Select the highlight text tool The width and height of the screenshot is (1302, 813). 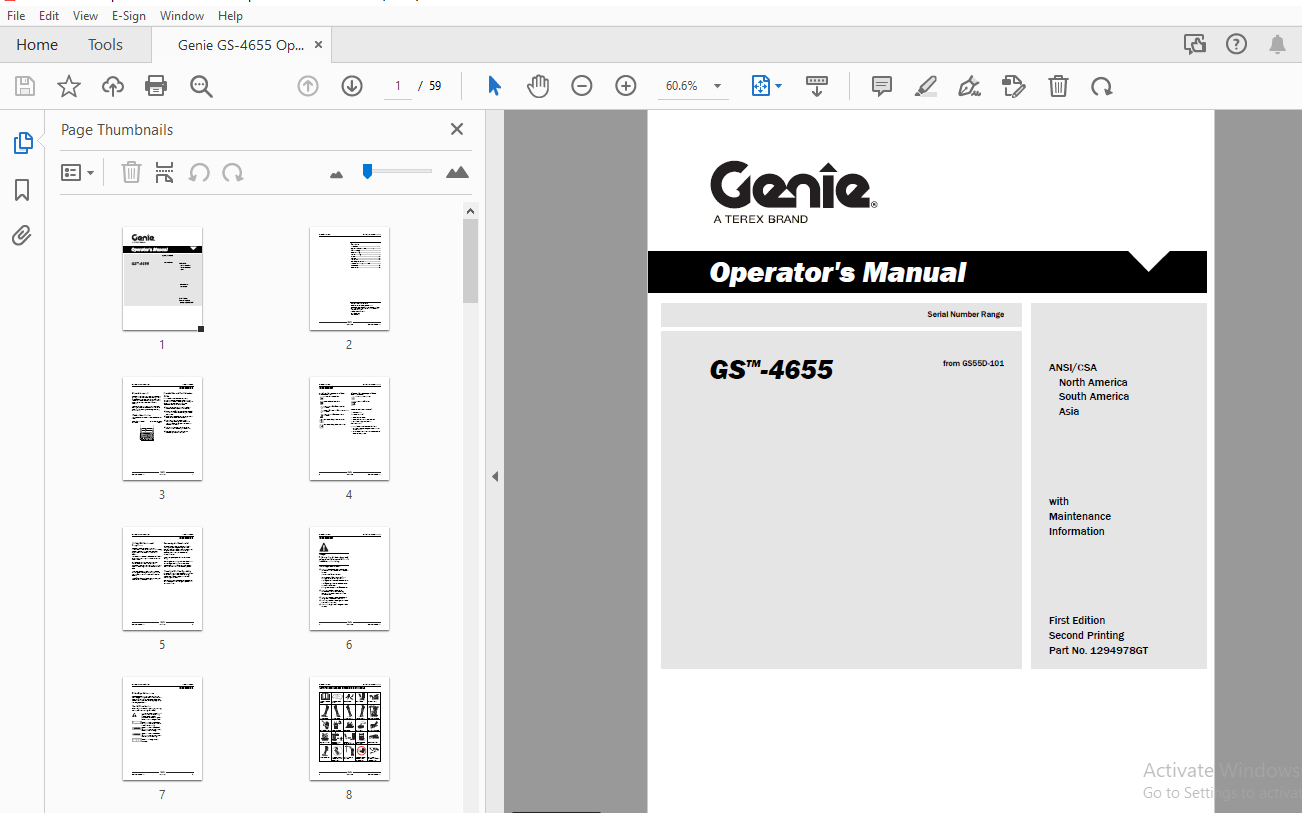click(x=926, y=86)
